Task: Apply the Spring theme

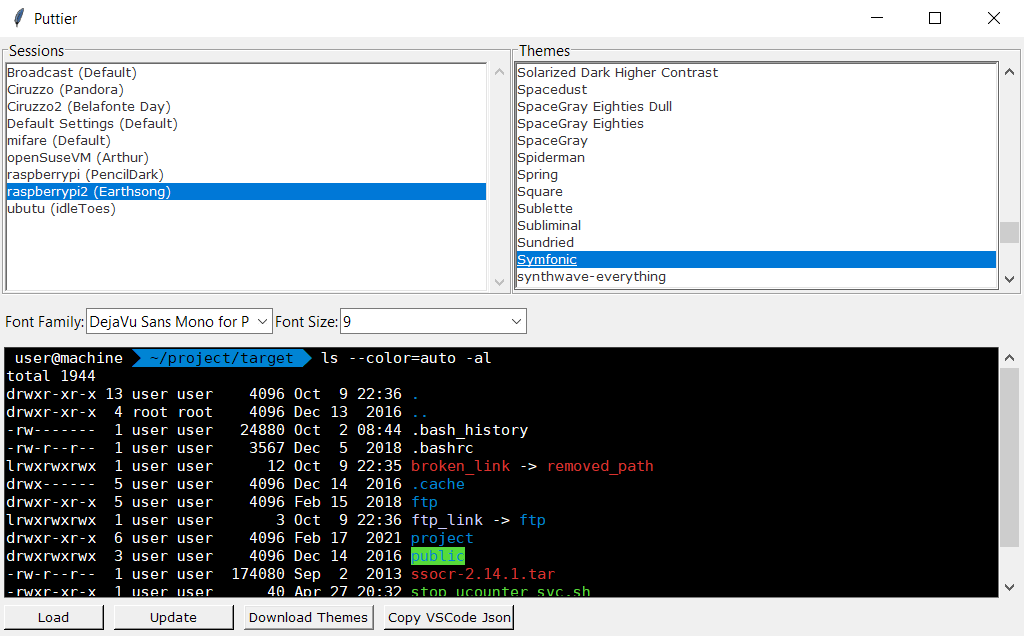Action: (756, 175)
